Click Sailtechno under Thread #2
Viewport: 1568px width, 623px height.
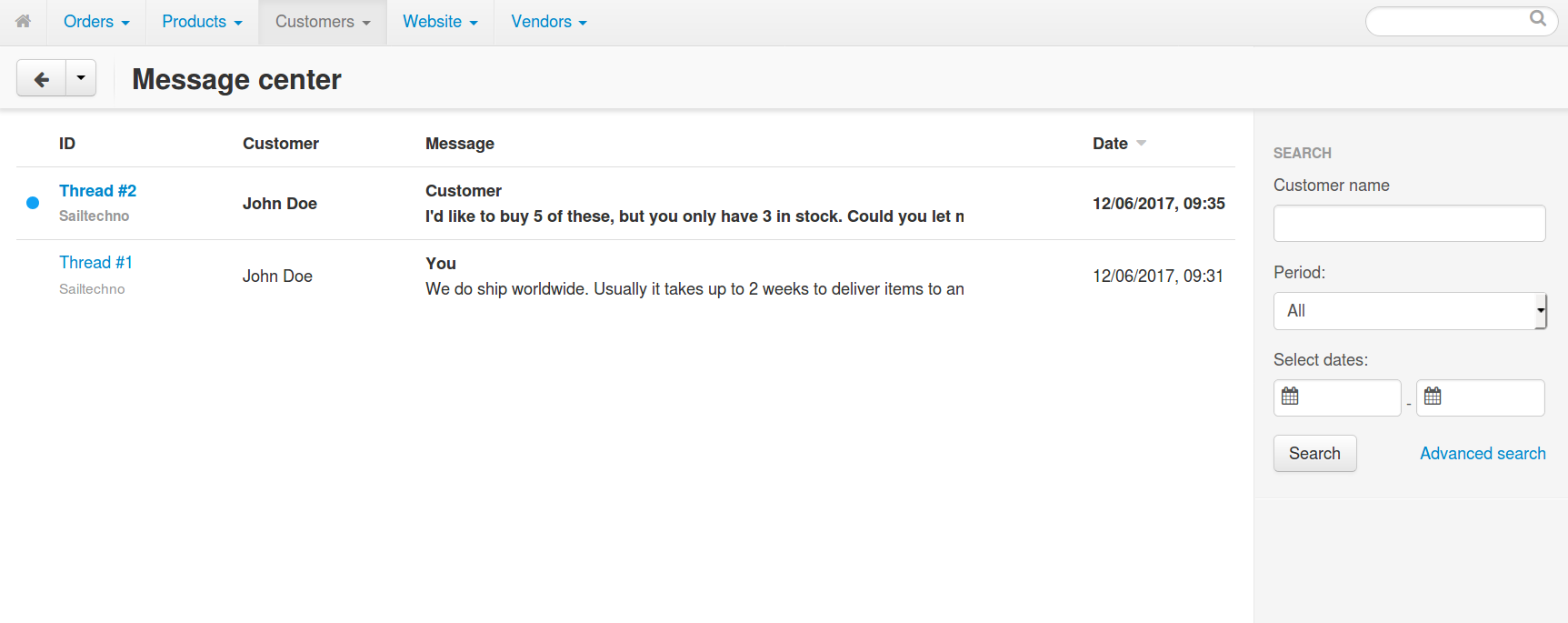pos(94,216)
